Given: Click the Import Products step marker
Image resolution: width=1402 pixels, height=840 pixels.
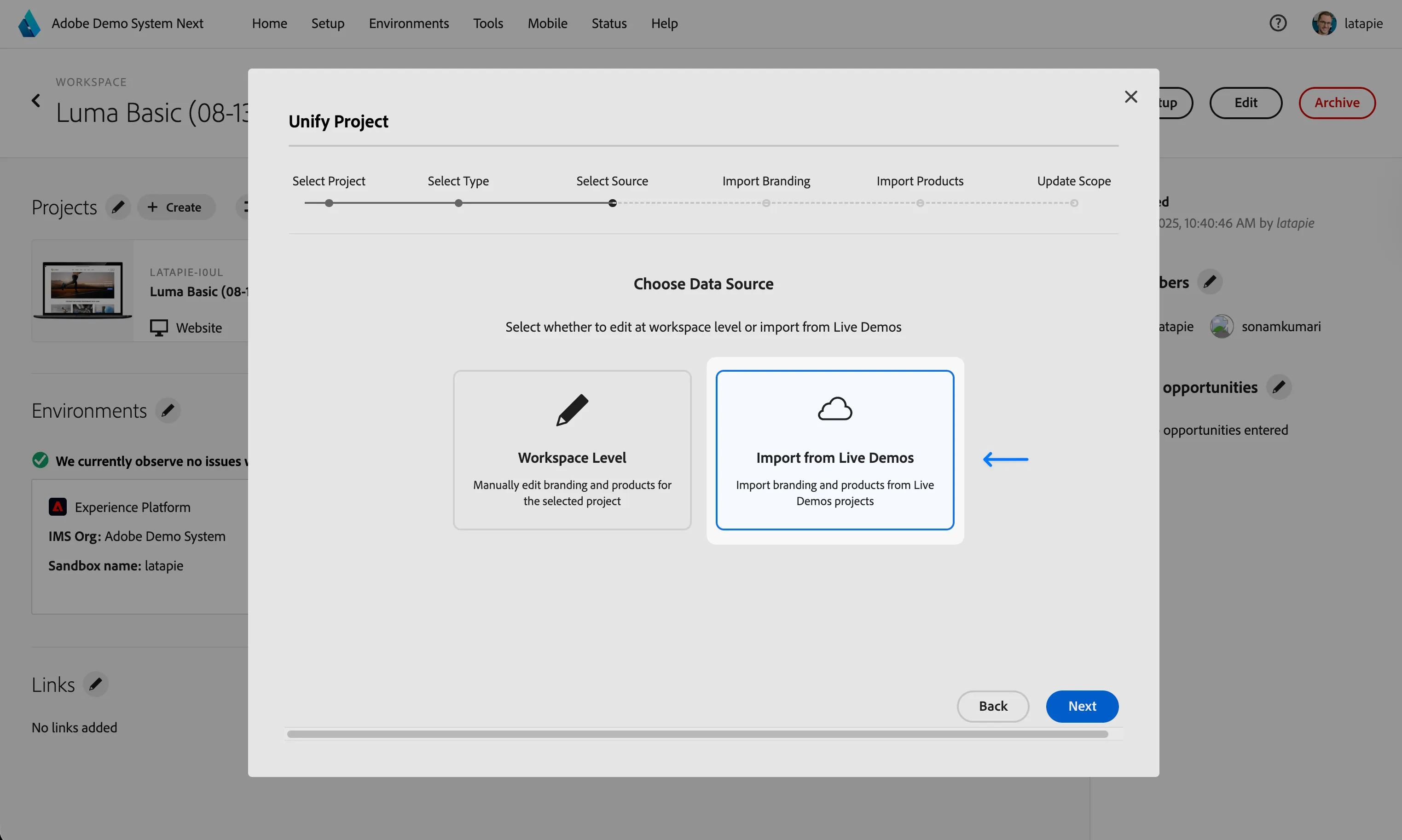Looking at the screenshot, I should click(x=920, y=203).
